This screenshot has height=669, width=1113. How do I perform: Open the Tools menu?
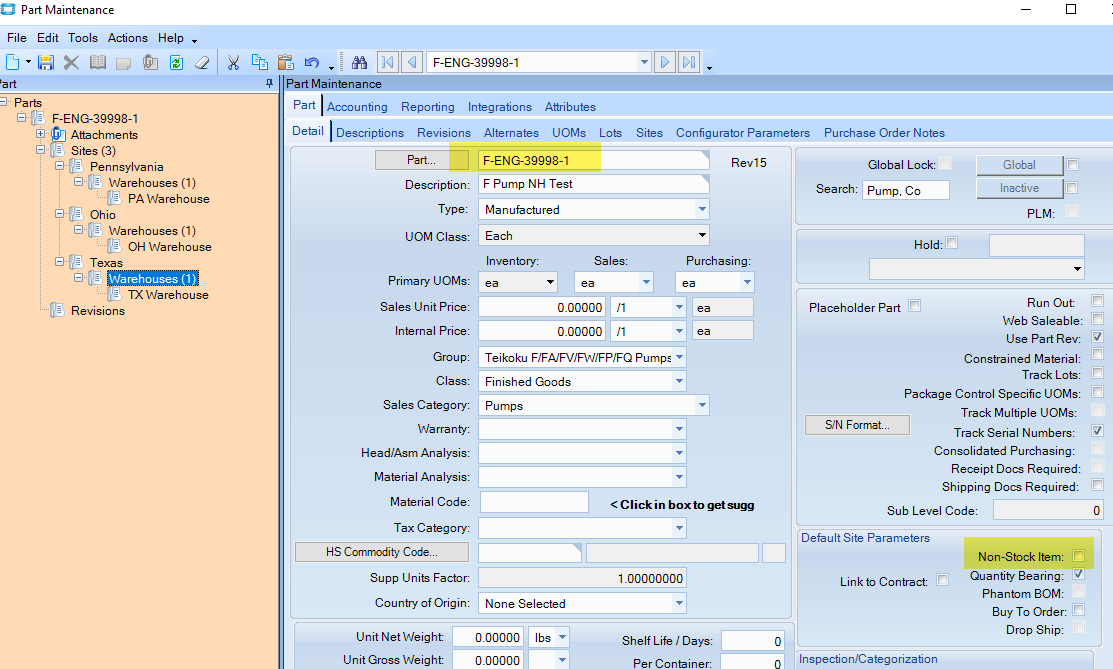83,38
